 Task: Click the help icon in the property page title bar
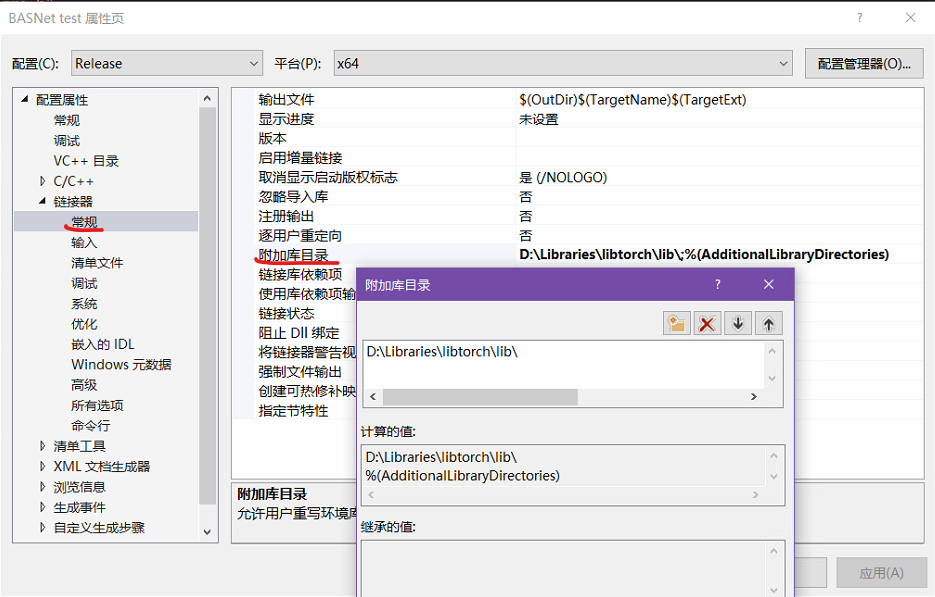(859, 18)
